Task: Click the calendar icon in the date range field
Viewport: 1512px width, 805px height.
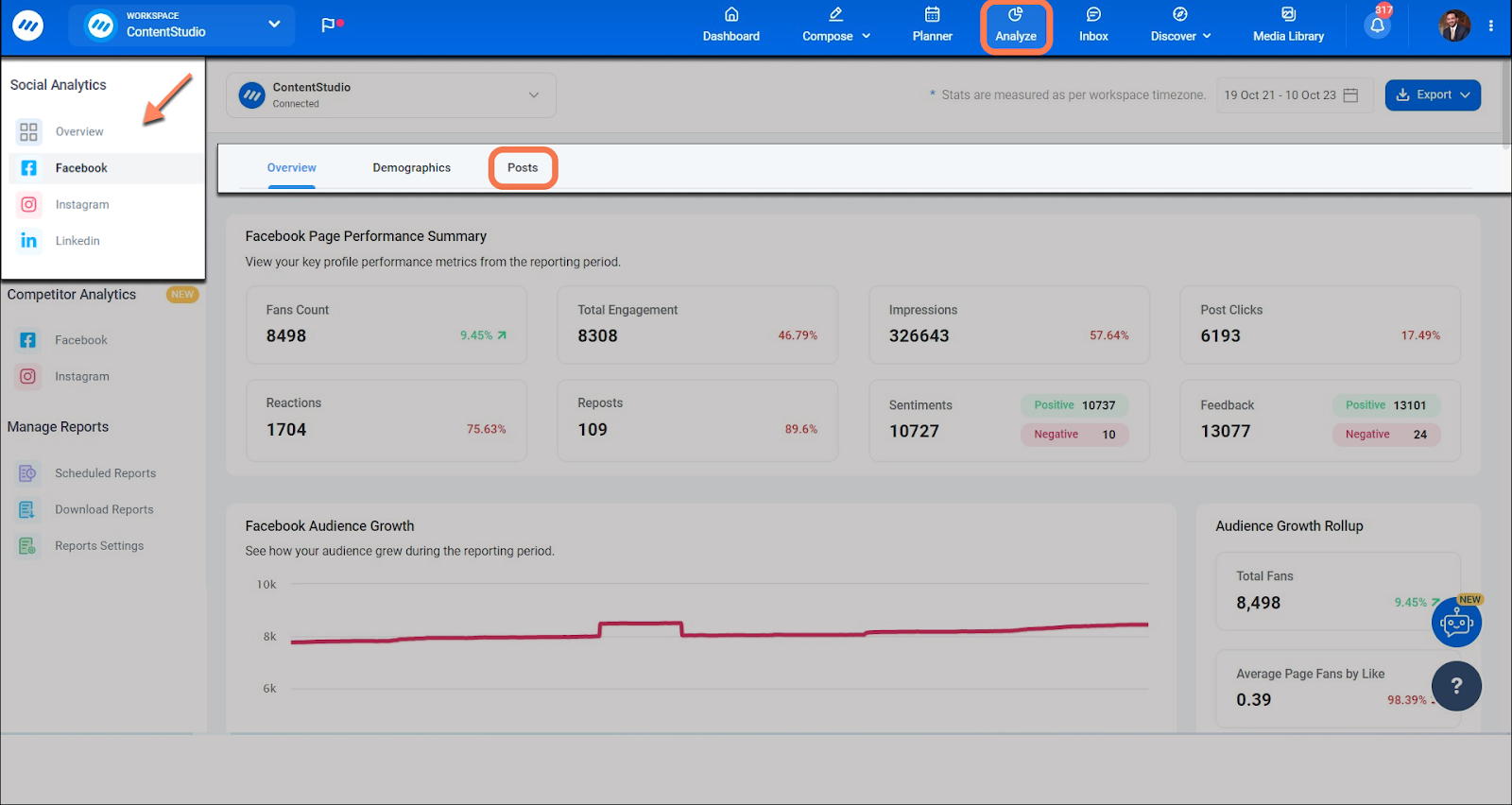Action: pyautogui.click(x=1350, y=95)
